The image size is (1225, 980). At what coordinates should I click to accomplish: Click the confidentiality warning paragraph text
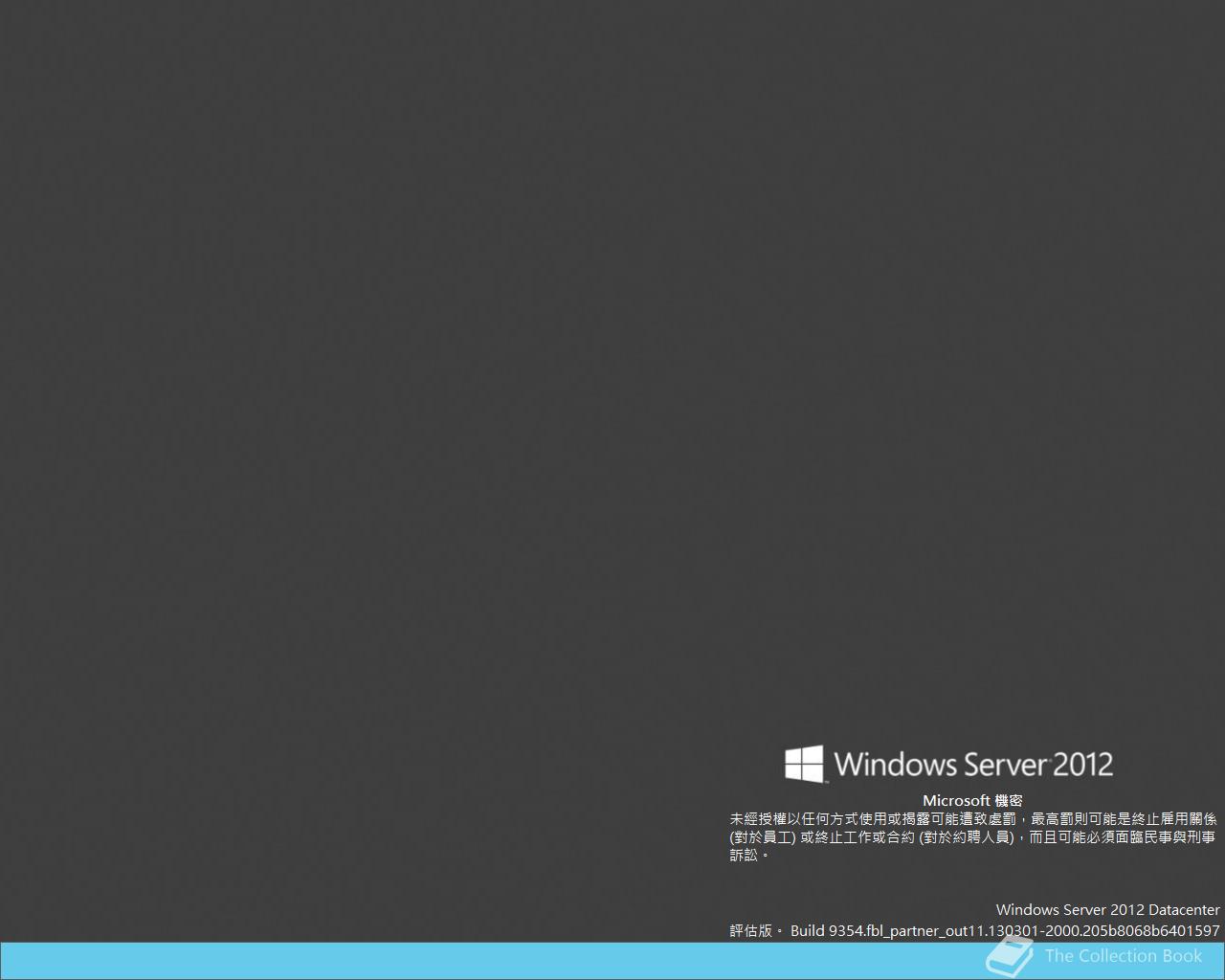[973, 837]
